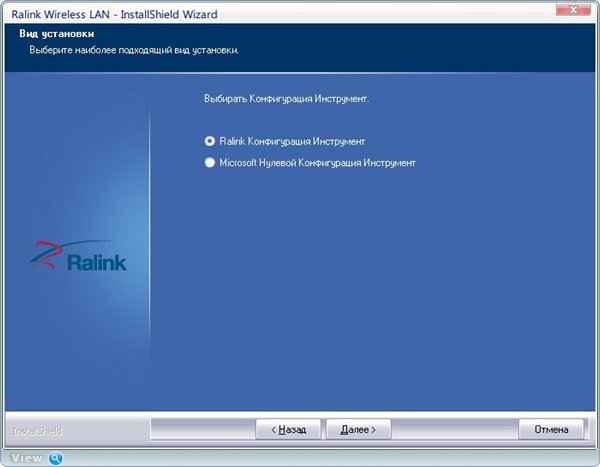Screen dimensions: 600x467
Task: Go back with the Назад button
Action: pos(288,429)
